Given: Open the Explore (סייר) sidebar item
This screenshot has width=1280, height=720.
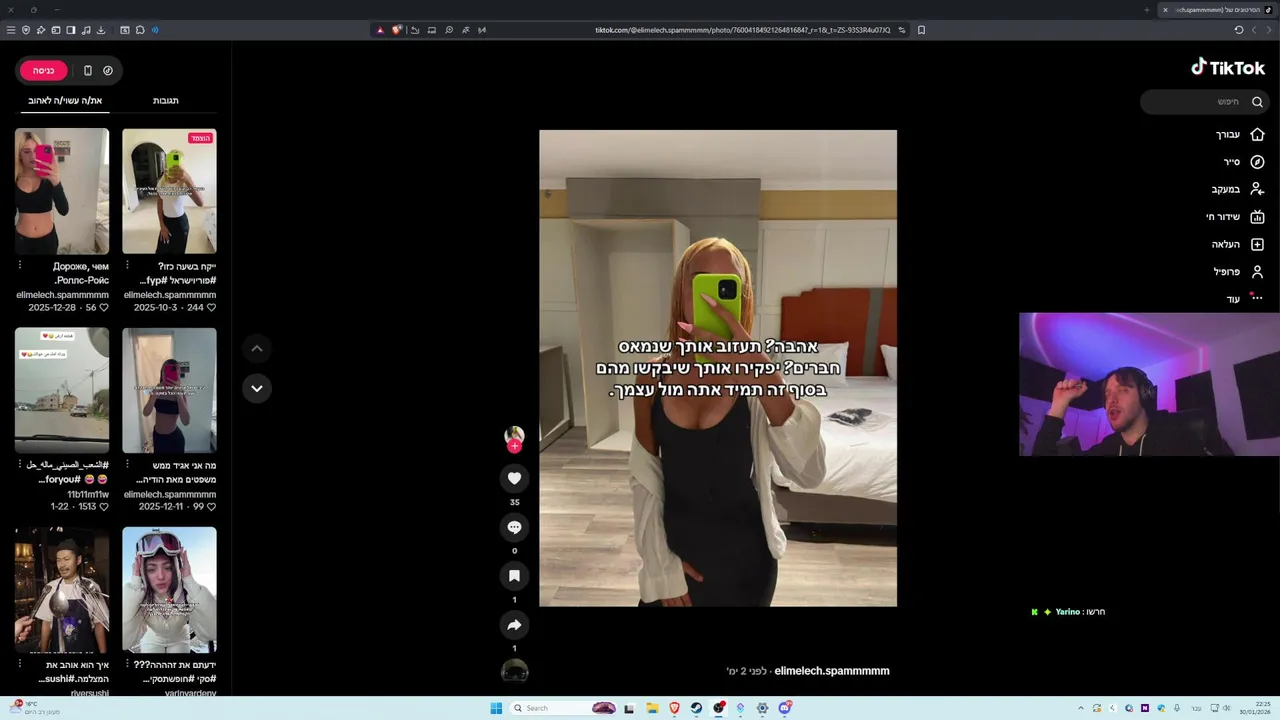Looking at the screenshot, I should pyautogui.click(x=1243, y=162).
